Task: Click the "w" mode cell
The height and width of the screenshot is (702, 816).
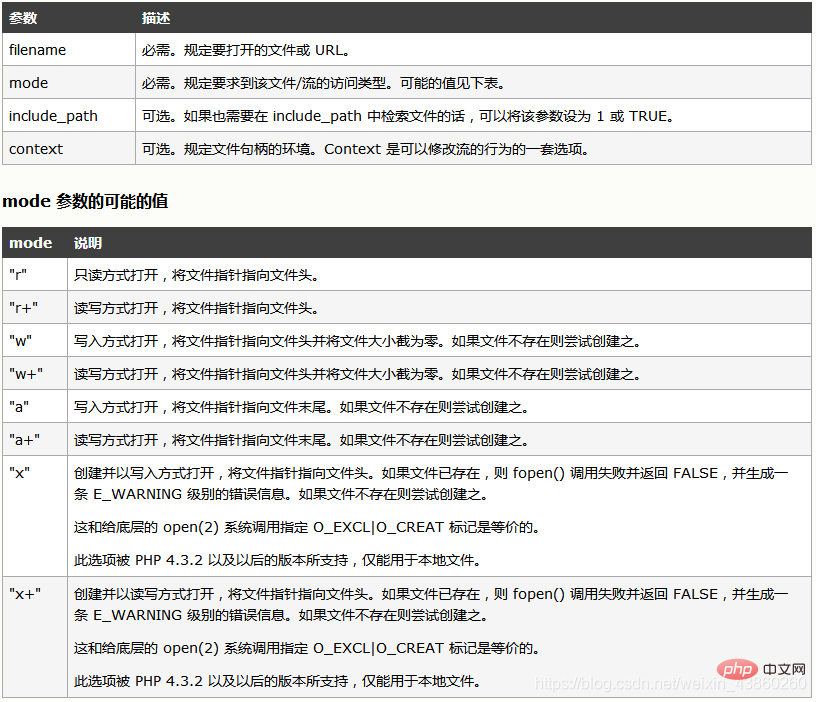Action: [20, 341]
